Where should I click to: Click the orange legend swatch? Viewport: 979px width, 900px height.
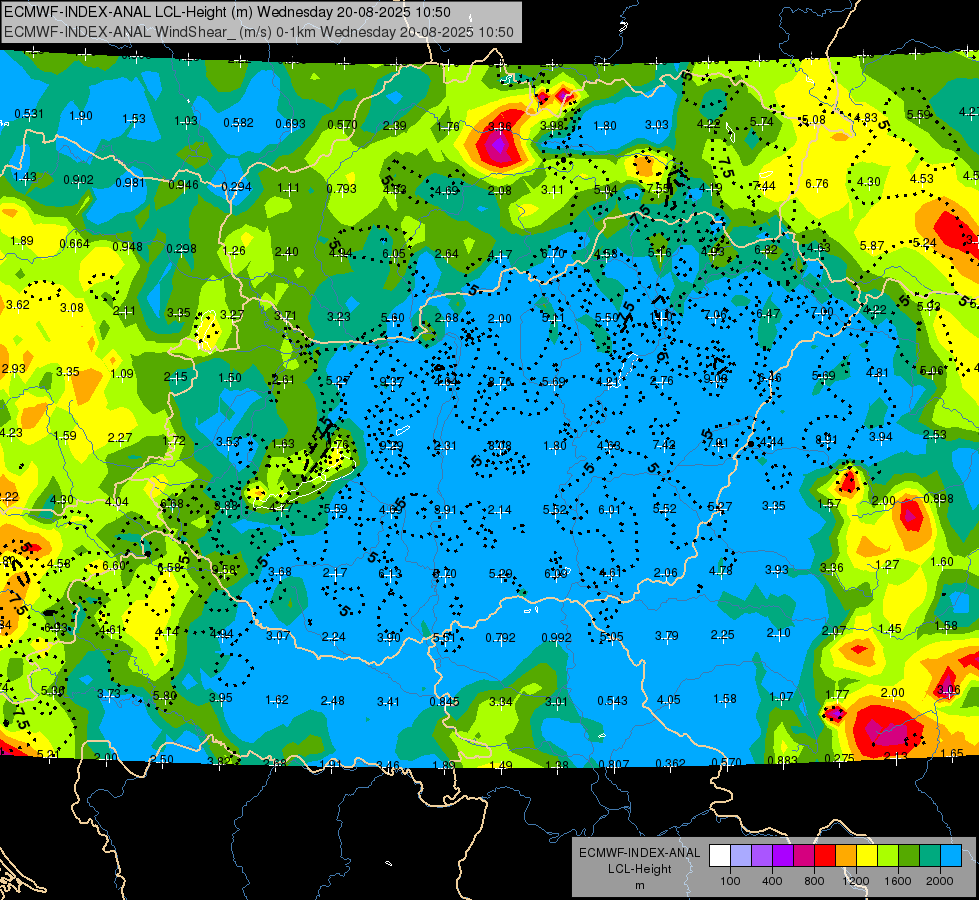click(x=846, y=856)
